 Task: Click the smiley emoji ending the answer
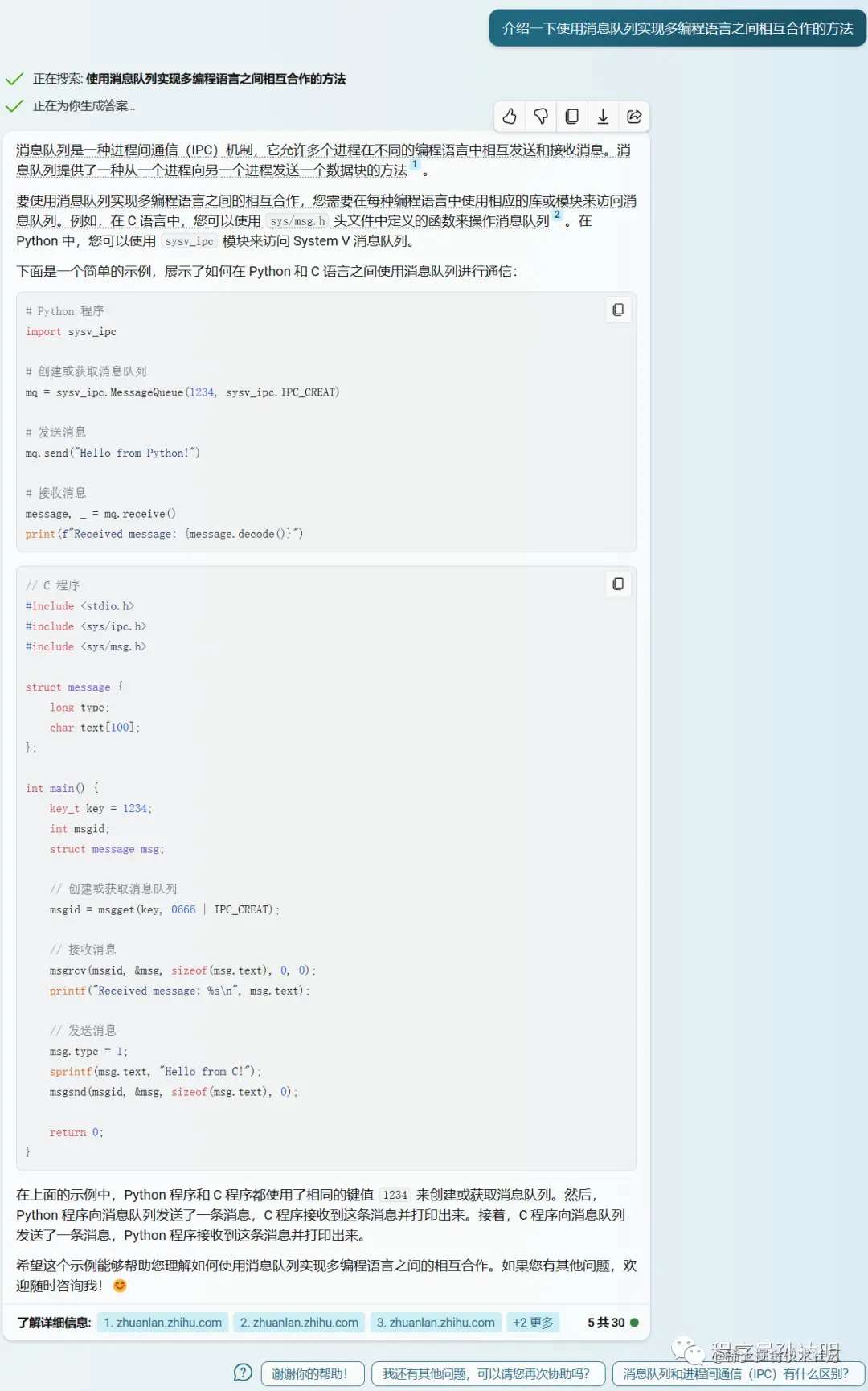[x=120, y=1286]
